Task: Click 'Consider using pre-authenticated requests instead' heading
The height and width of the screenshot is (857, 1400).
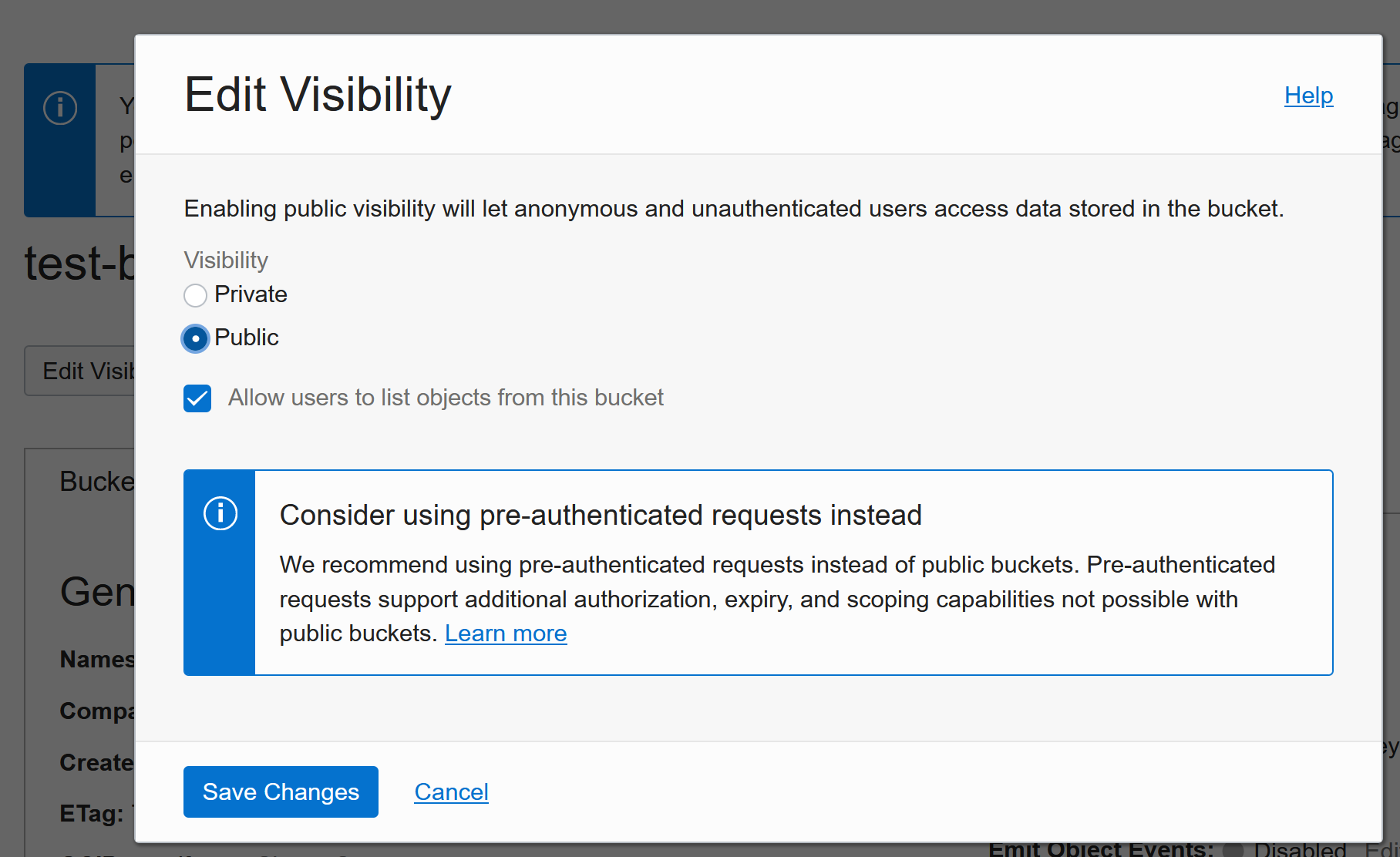Action: 601,515
